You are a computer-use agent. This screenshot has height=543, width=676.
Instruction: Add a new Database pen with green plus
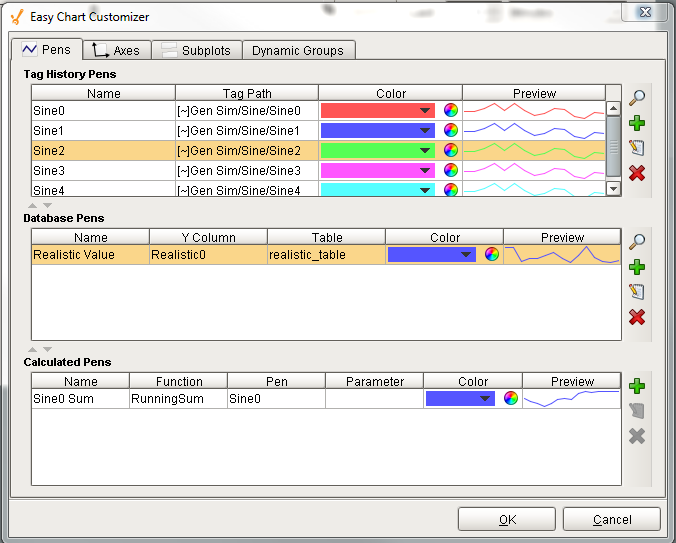click(637, 267)
